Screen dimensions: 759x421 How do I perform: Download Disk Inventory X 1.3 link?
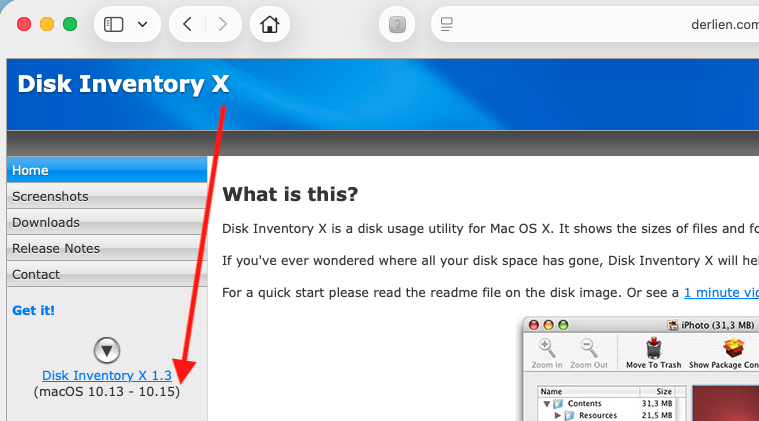coord(107,376)
